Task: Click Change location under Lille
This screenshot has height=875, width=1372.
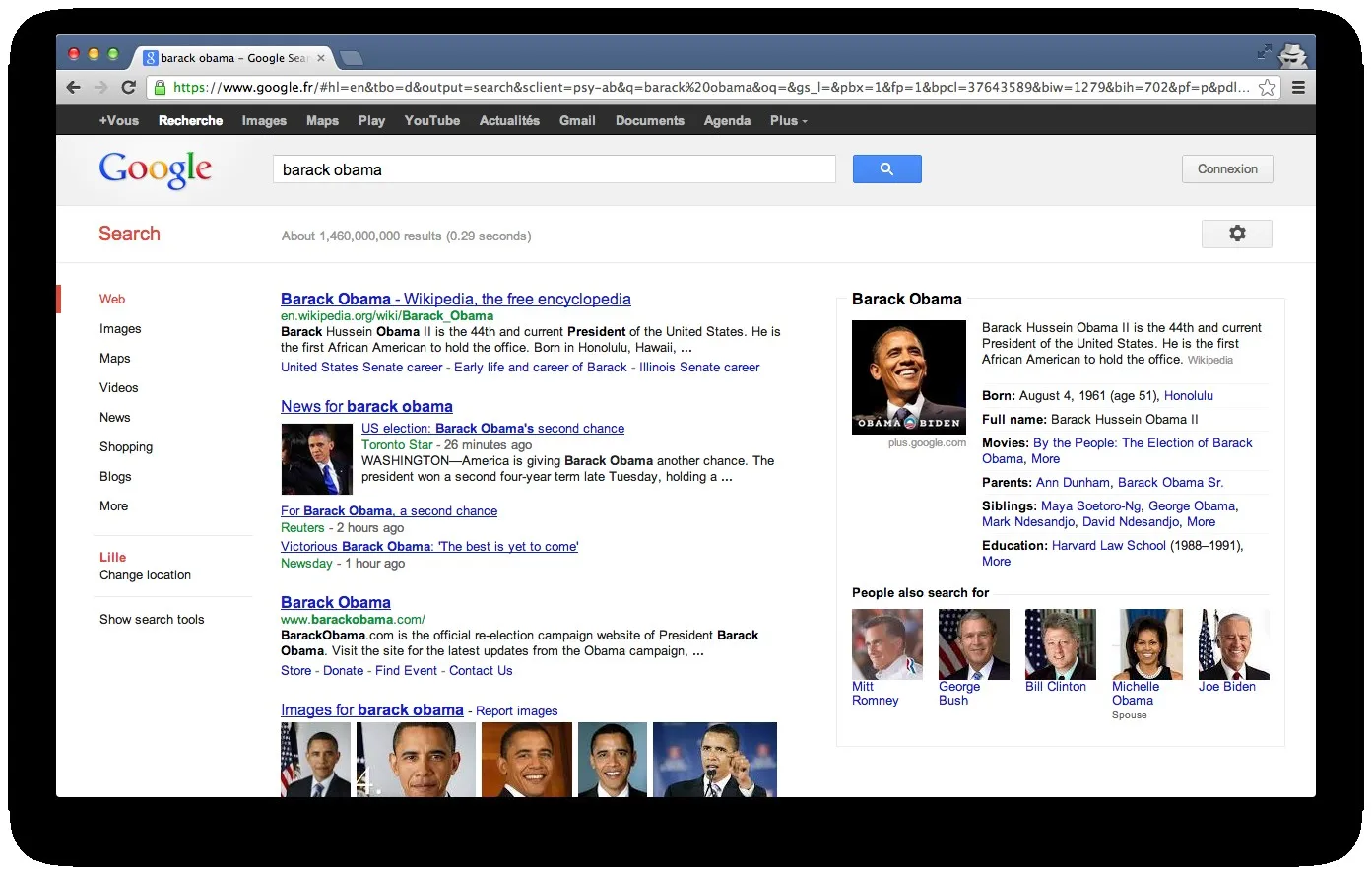Action: [145, 574]
